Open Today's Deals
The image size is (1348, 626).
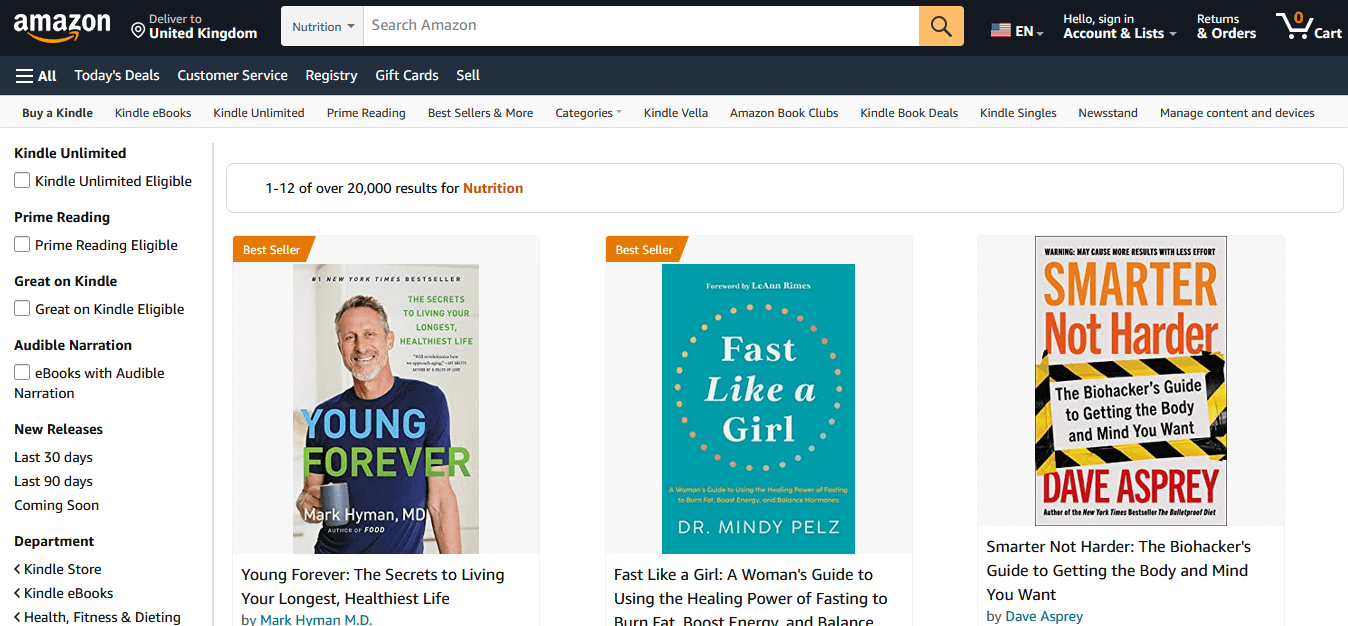coord(117,76)
